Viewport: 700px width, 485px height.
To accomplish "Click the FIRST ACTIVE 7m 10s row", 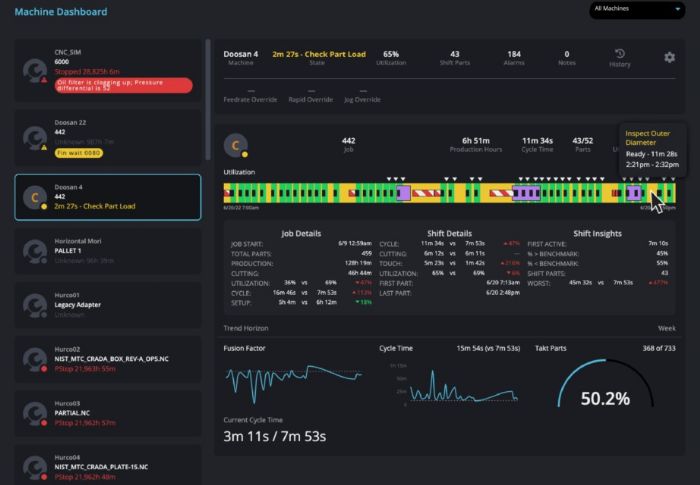I will pos(598,244).
